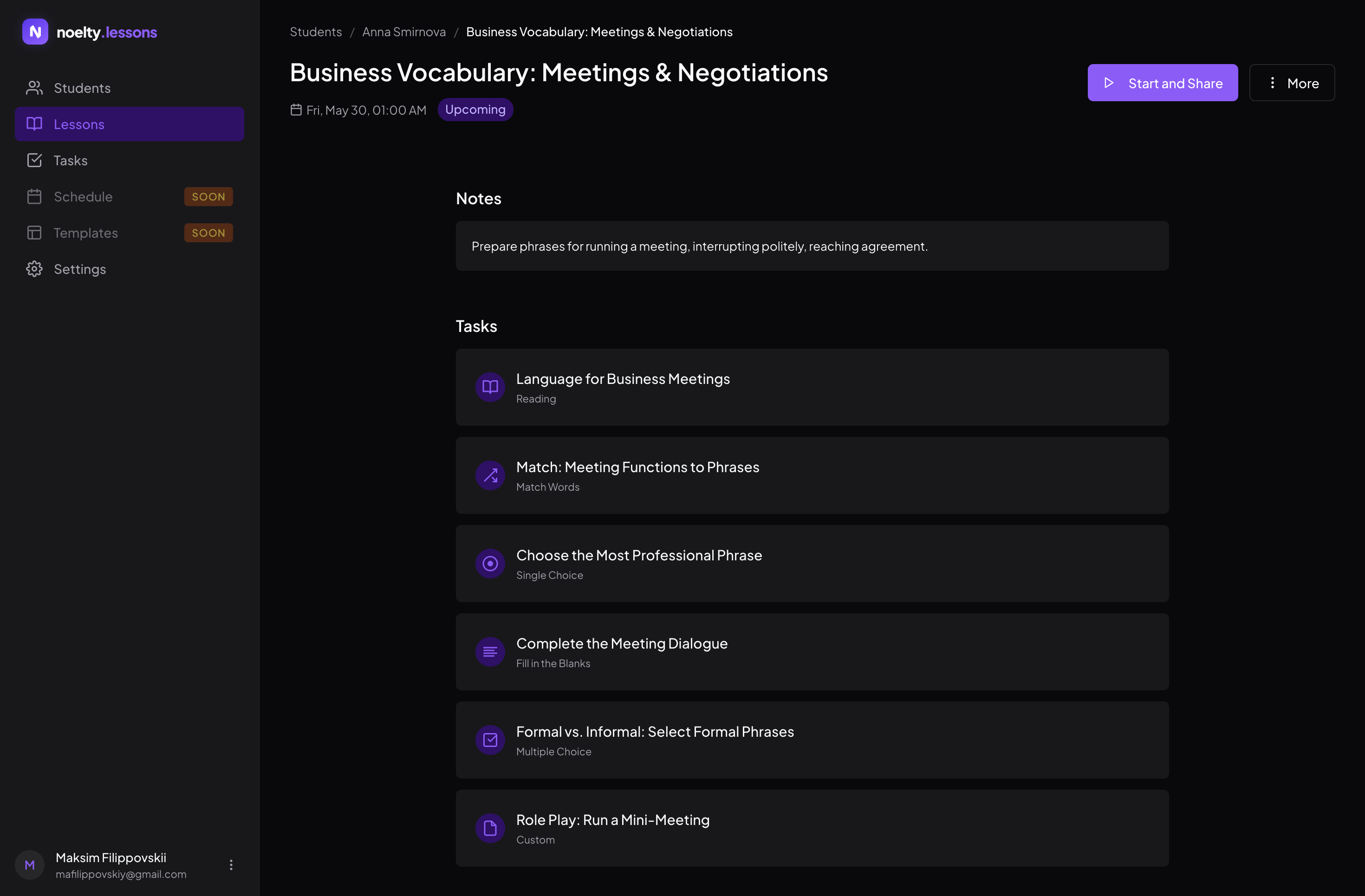This screenshot has width=1365, height=896.
Task: Select the Templates sidebar item
Action: [130, 232]
